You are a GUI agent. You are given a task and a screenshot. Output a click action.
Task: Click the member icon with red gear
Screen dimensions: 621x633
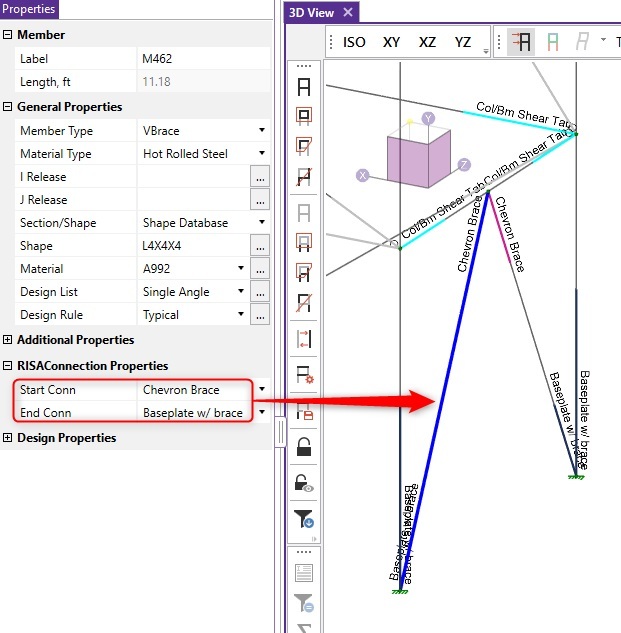(304, 375)
